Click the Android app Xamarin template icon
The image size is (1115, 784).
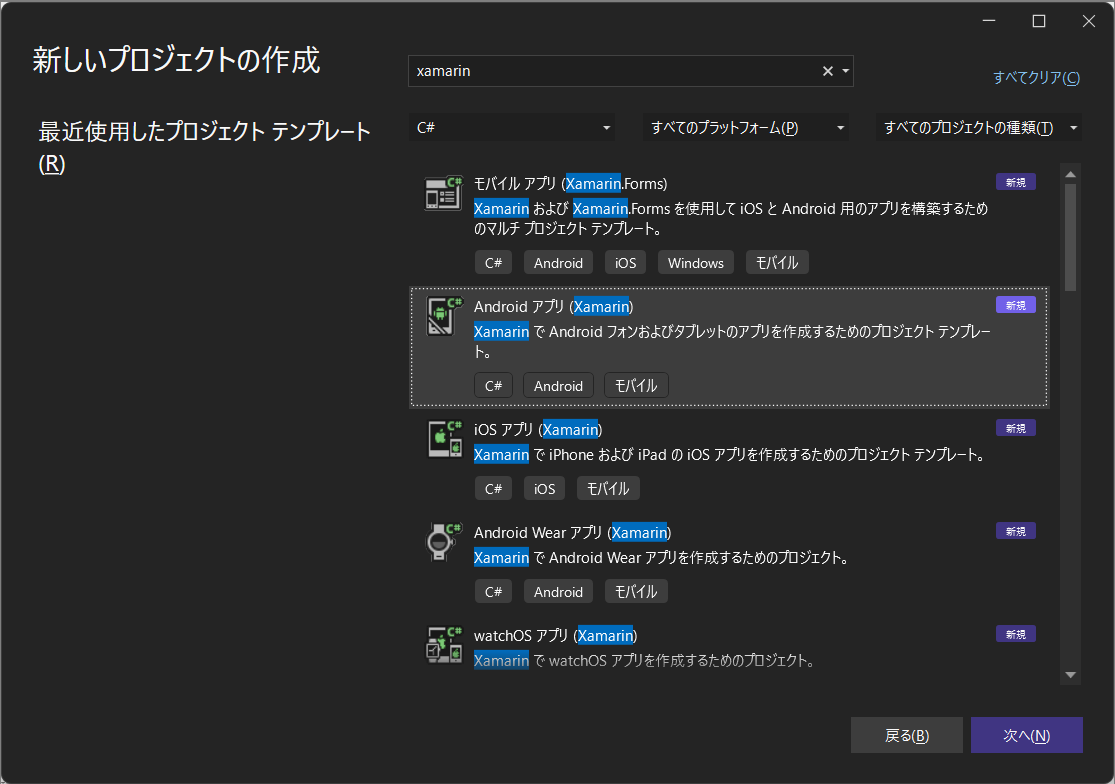tap(444, 316)
